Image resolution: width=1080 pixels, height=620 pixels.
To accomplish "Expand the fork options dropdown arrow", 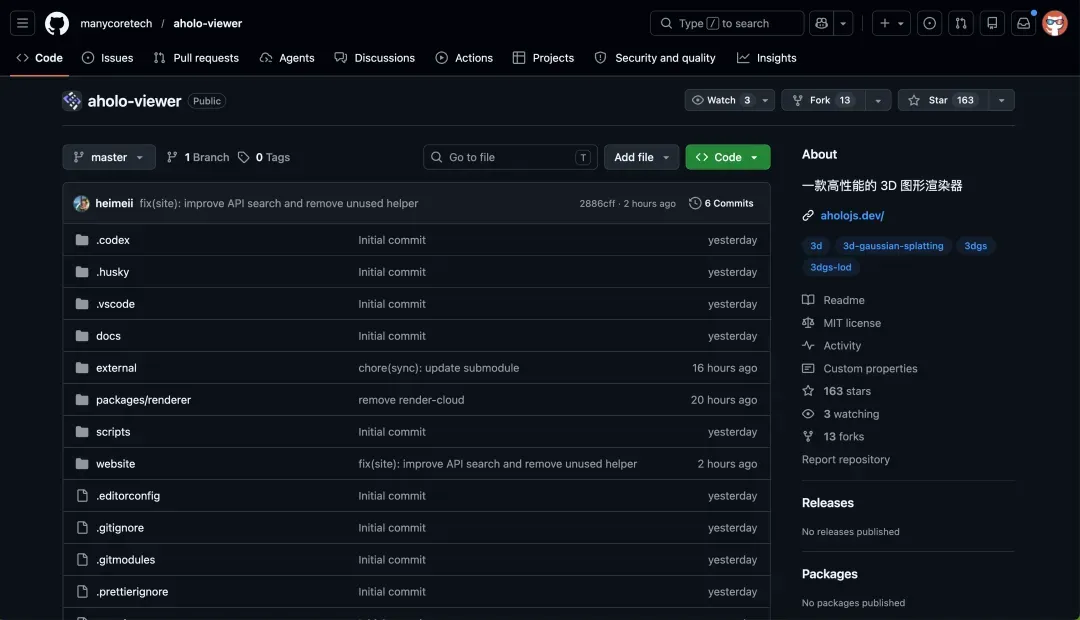I will (x=878, y=100).
